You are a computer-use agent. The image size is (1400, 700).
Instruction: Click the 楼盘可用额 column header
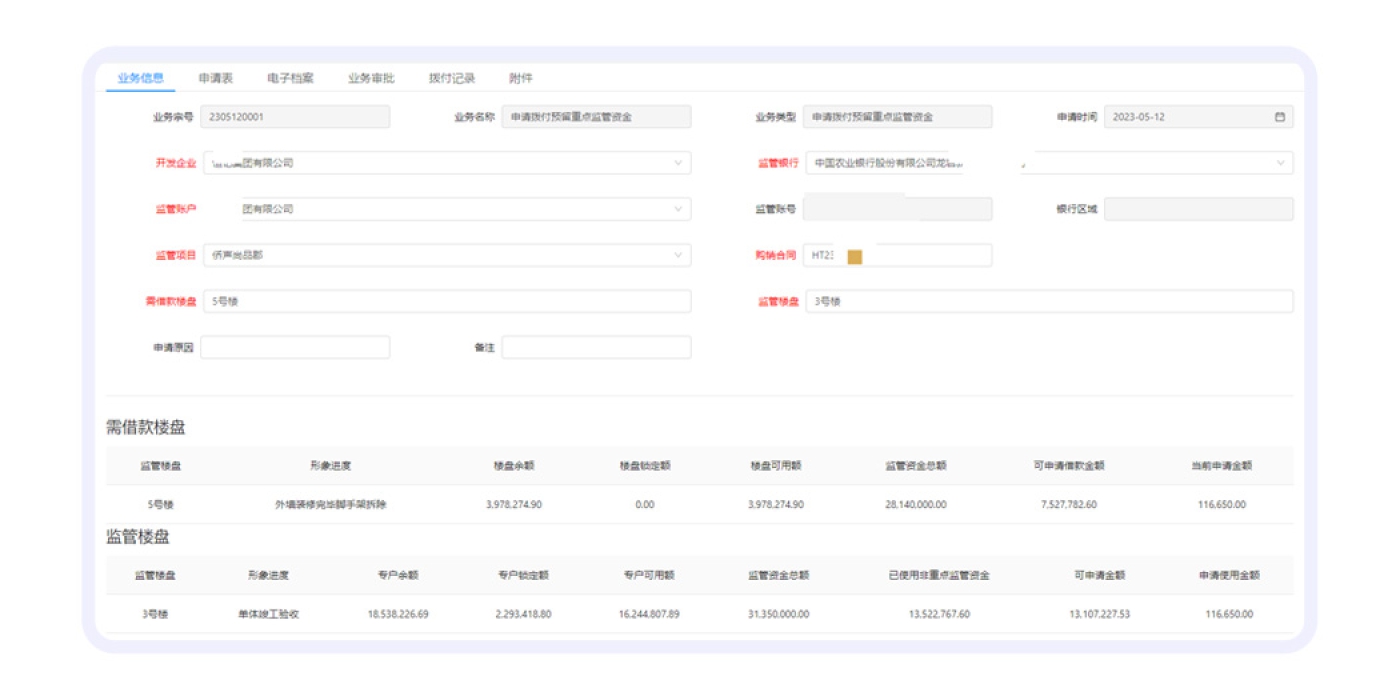[x=776, y=466]
